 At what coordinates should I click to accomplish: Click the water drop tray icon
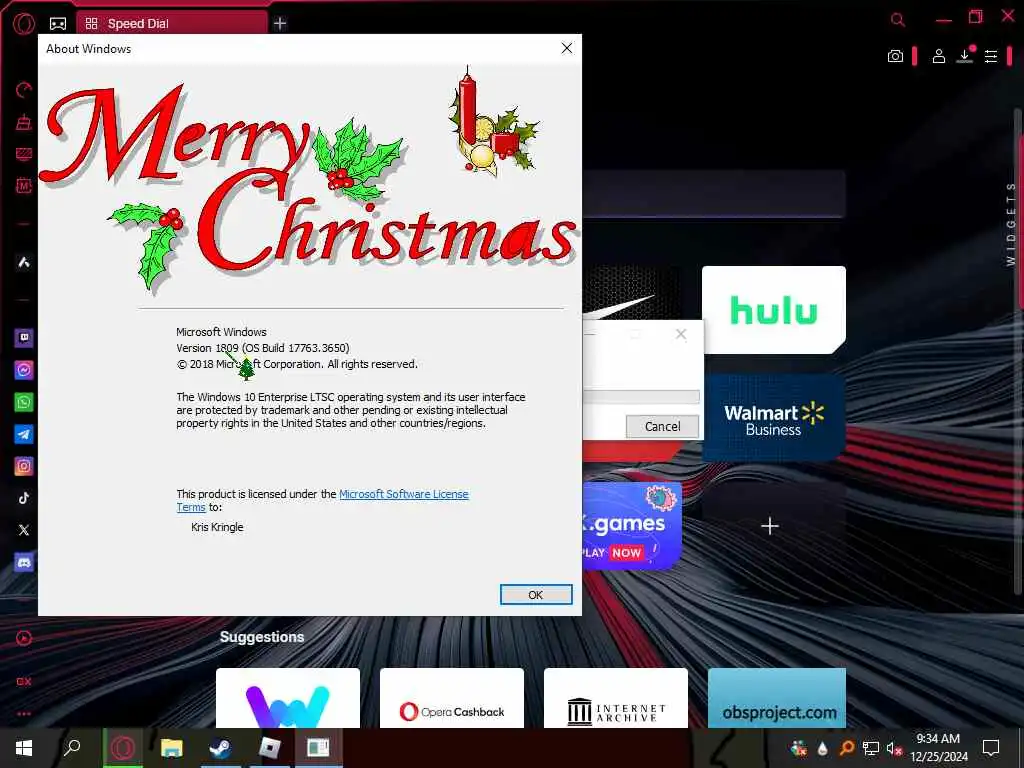[x=822, y=748]
